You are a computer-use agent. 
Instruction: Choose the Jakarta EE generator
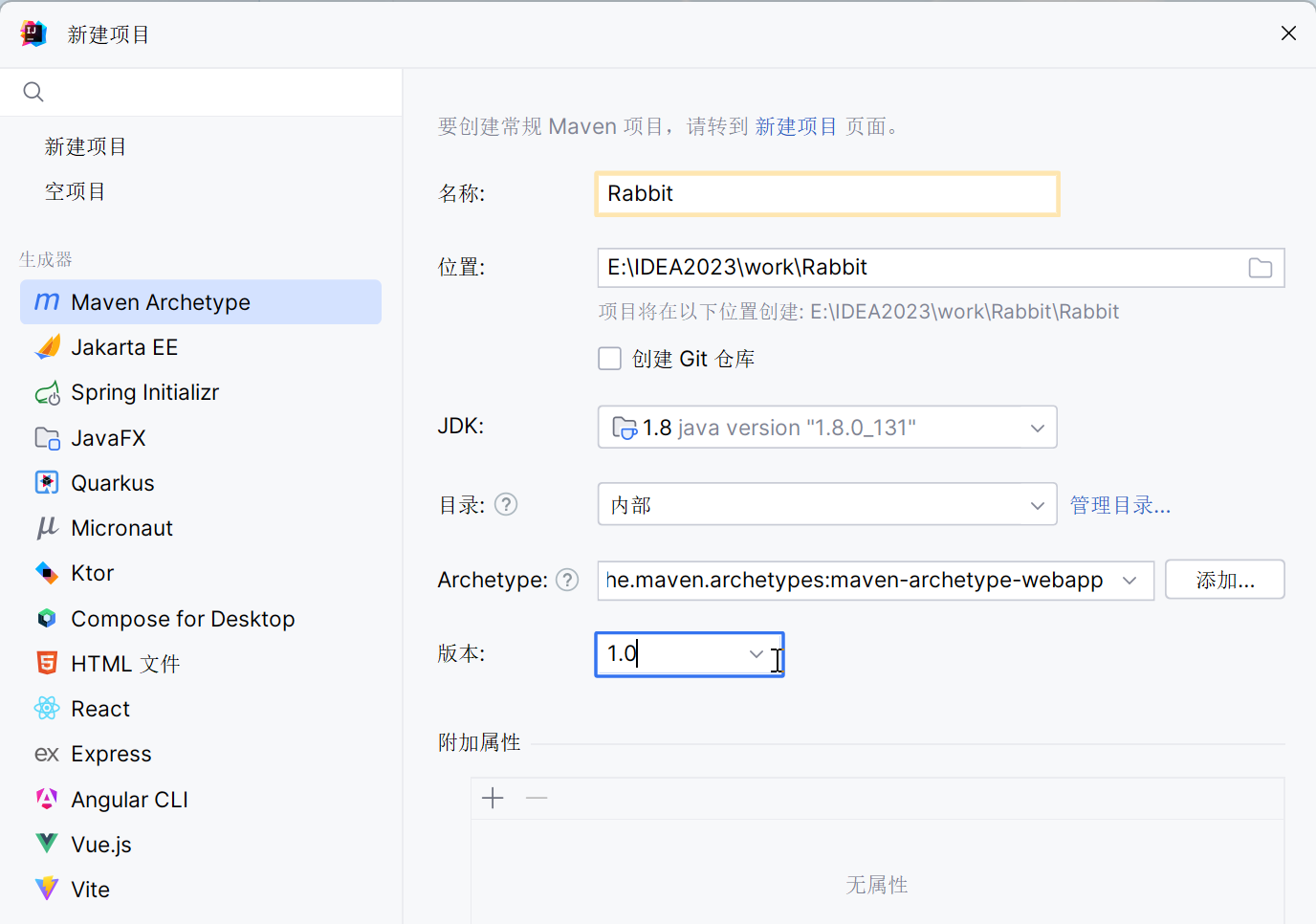coord(201,347)
